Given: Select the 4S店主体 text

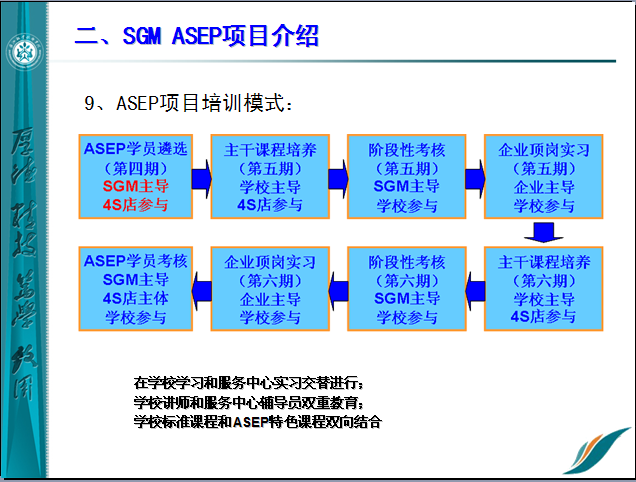Looking at the screenshot, I should (x=135, y=299).
